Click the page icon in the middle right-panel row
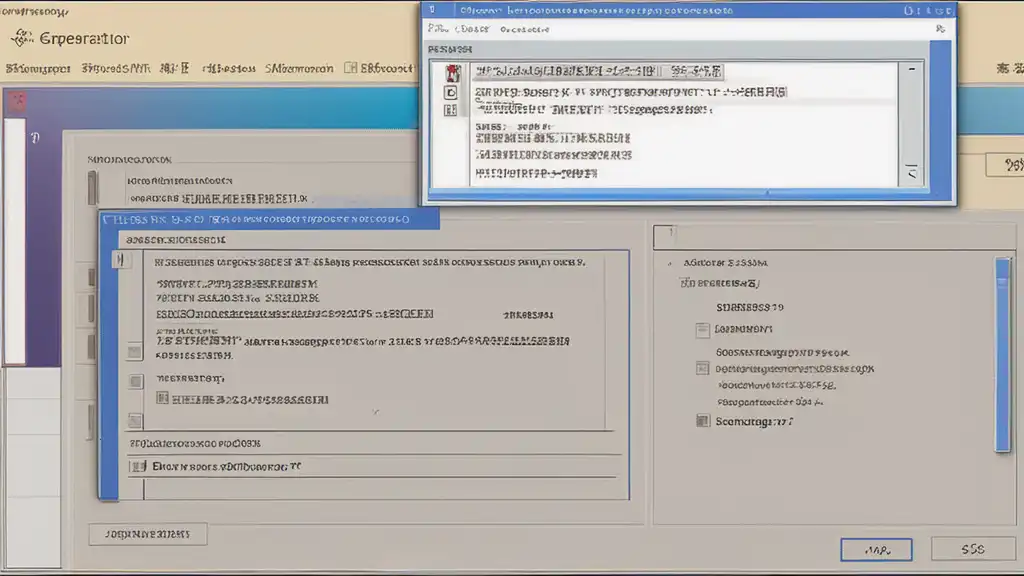 [x=703, y=330]
